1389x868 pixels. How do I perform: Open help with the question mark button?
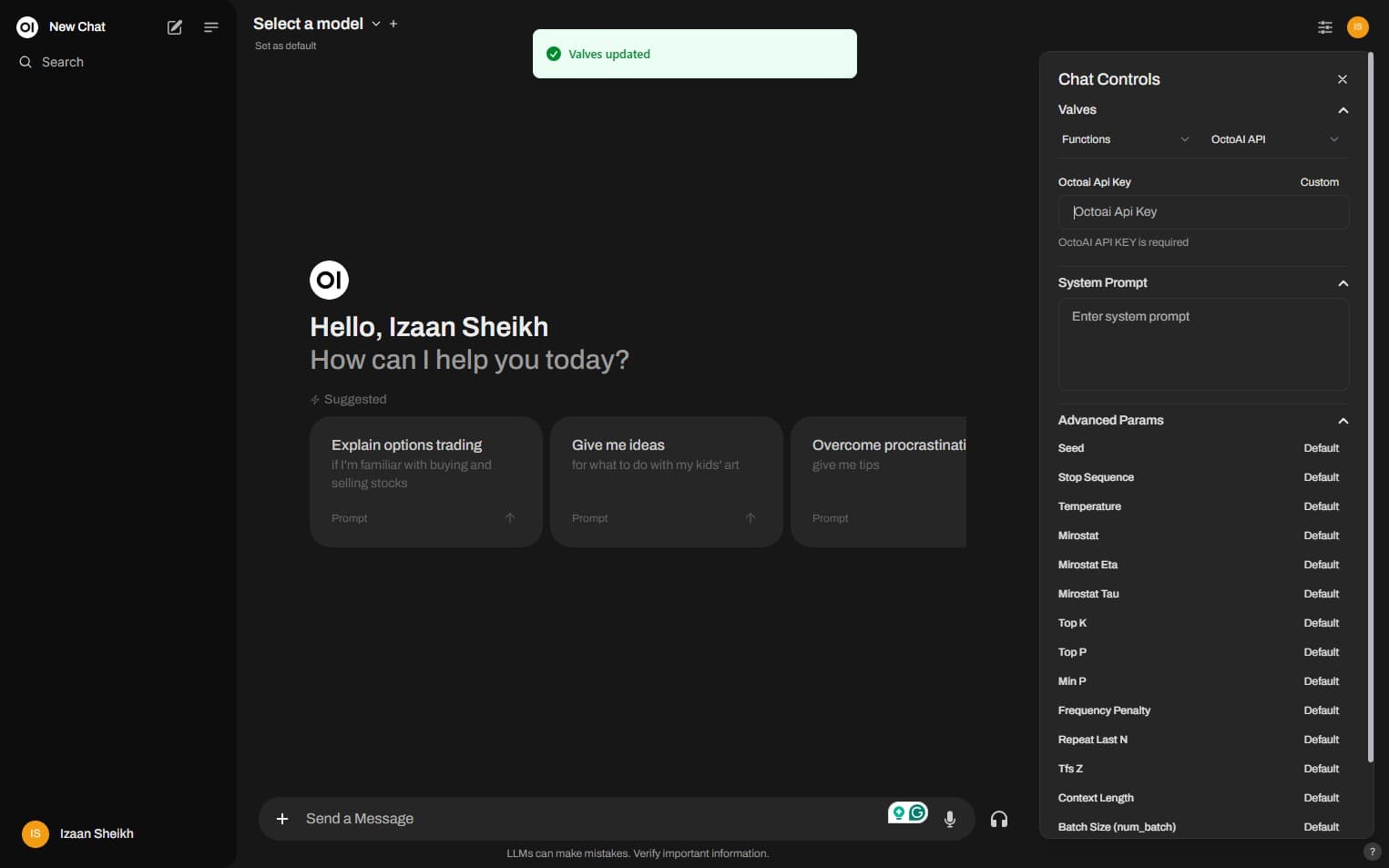tap(1373, 852)
